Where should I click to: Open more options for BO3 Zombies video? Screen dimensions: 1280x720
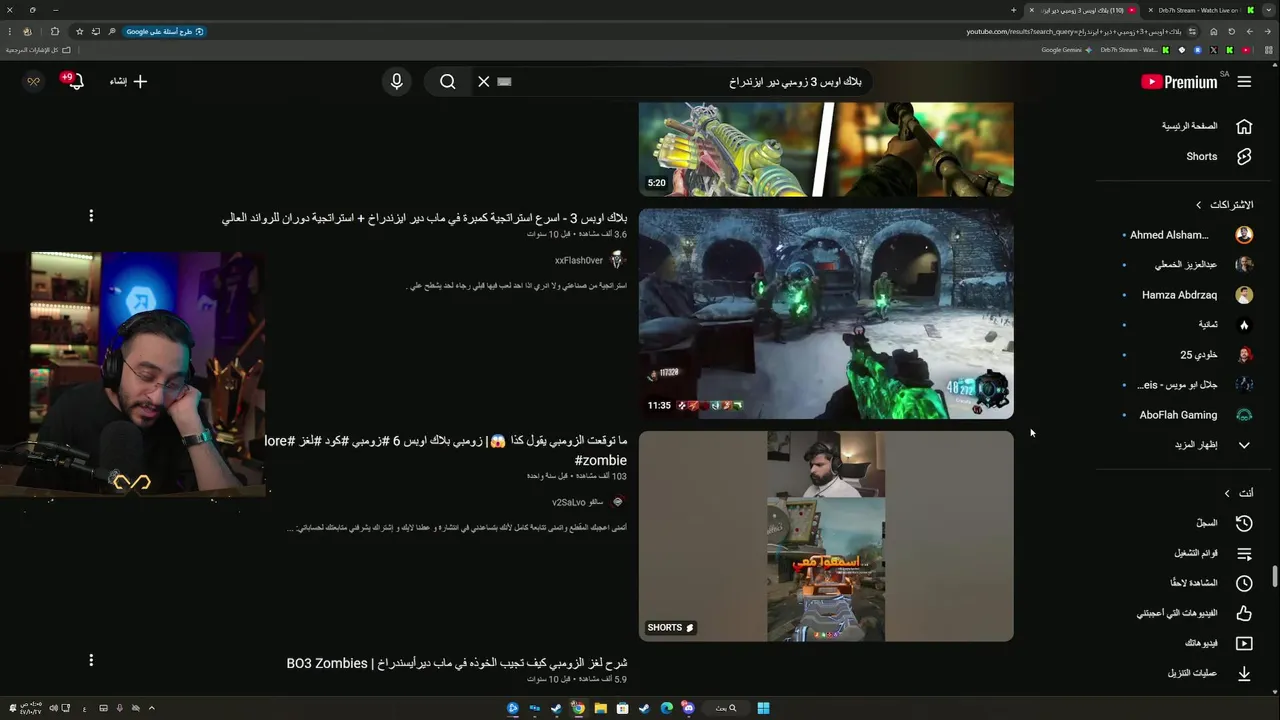[x=91, y=660]
